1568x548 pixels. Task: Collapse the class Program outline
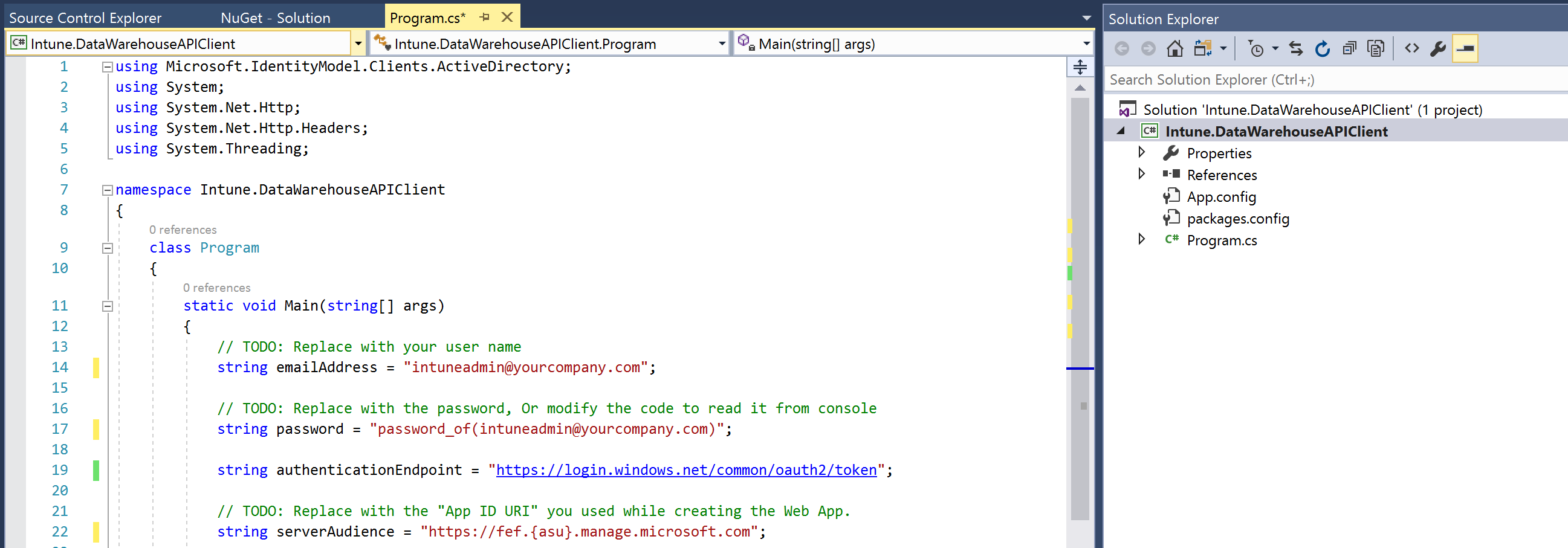[107, 248]
